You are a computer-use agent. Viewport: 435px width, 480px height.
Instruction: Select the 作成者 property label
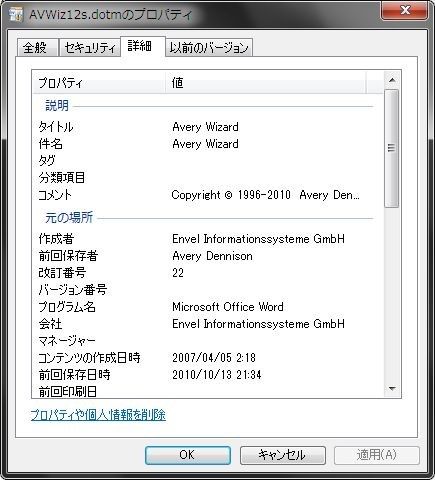pos(56,239)
